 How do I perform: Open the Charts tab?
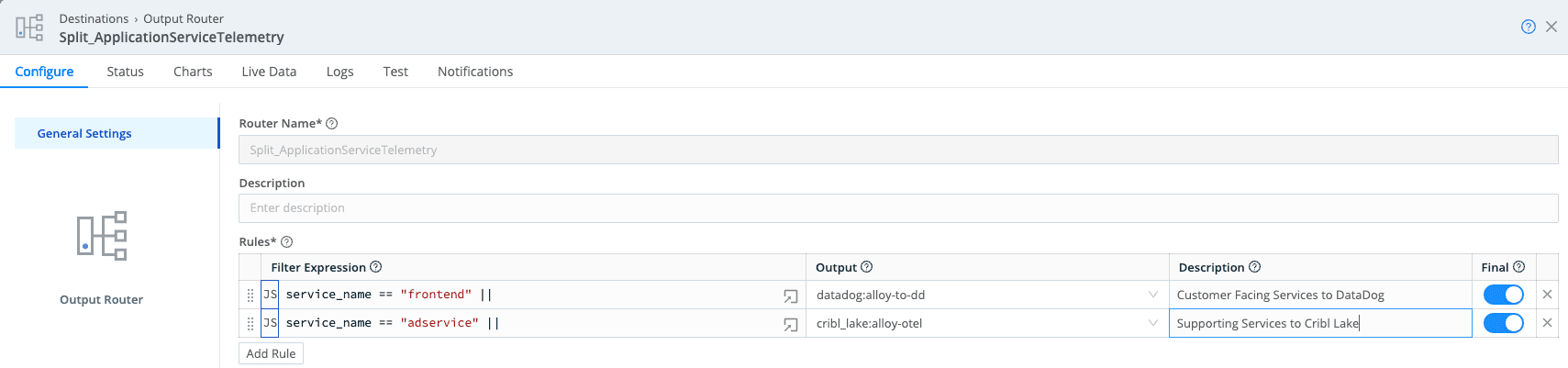pyautogui.click(x=193, y=72)
